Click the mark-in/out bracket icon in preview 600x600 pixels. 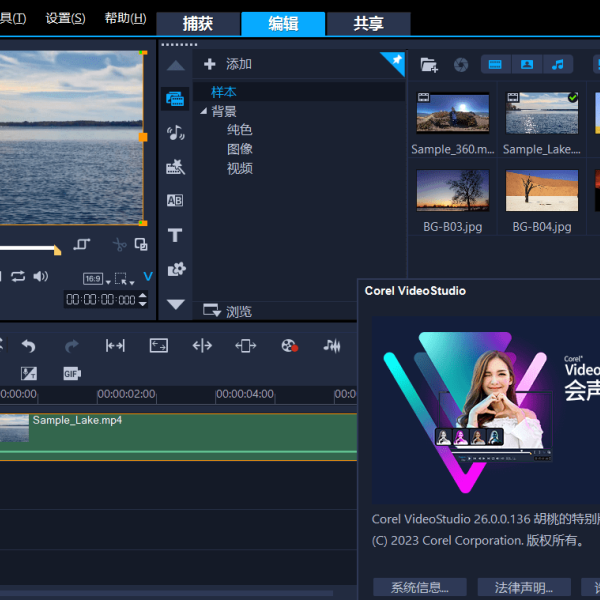click(82, 244)
